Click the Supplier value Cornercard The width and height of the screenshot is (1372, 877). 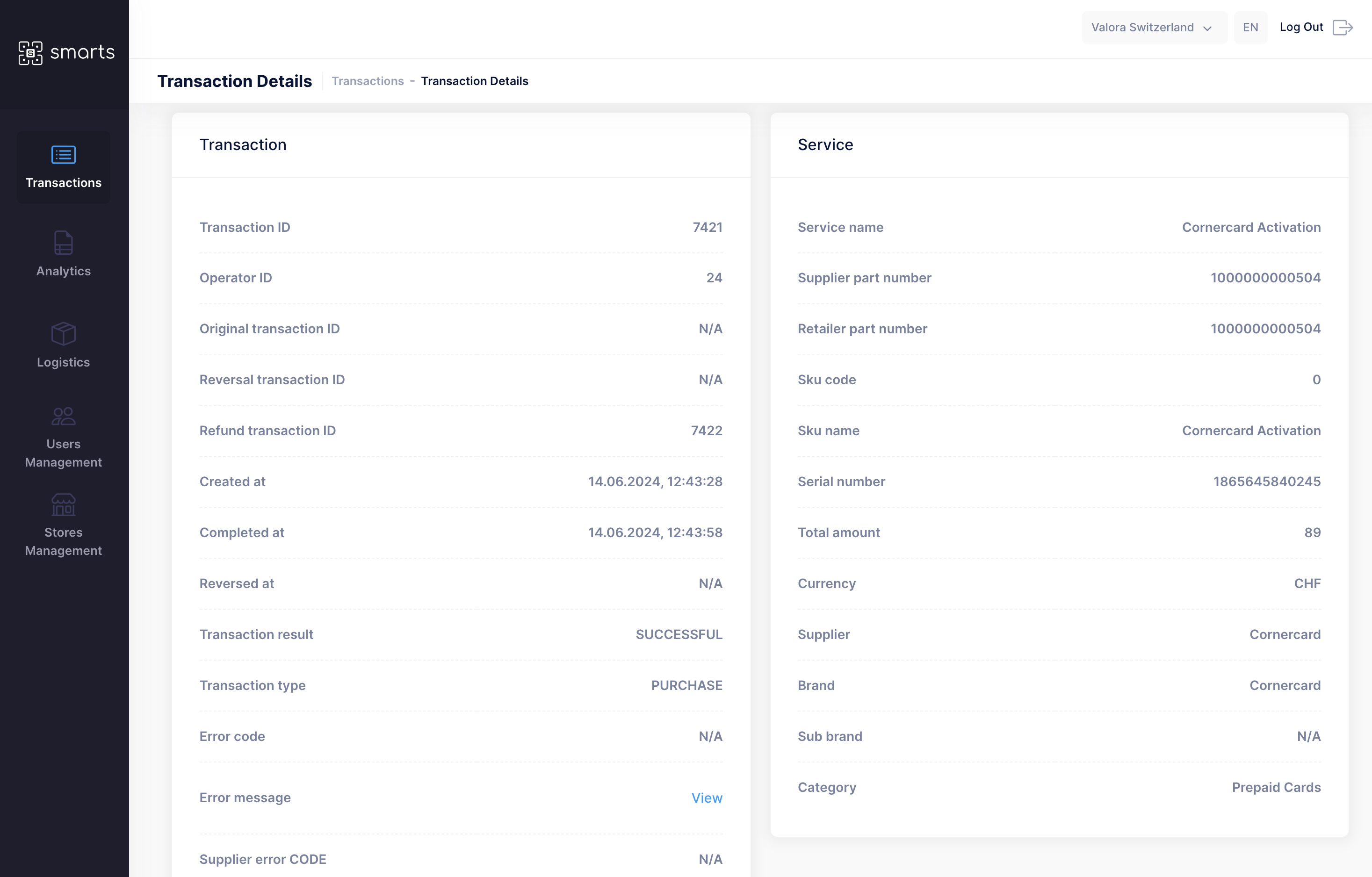pos(1285,634)
